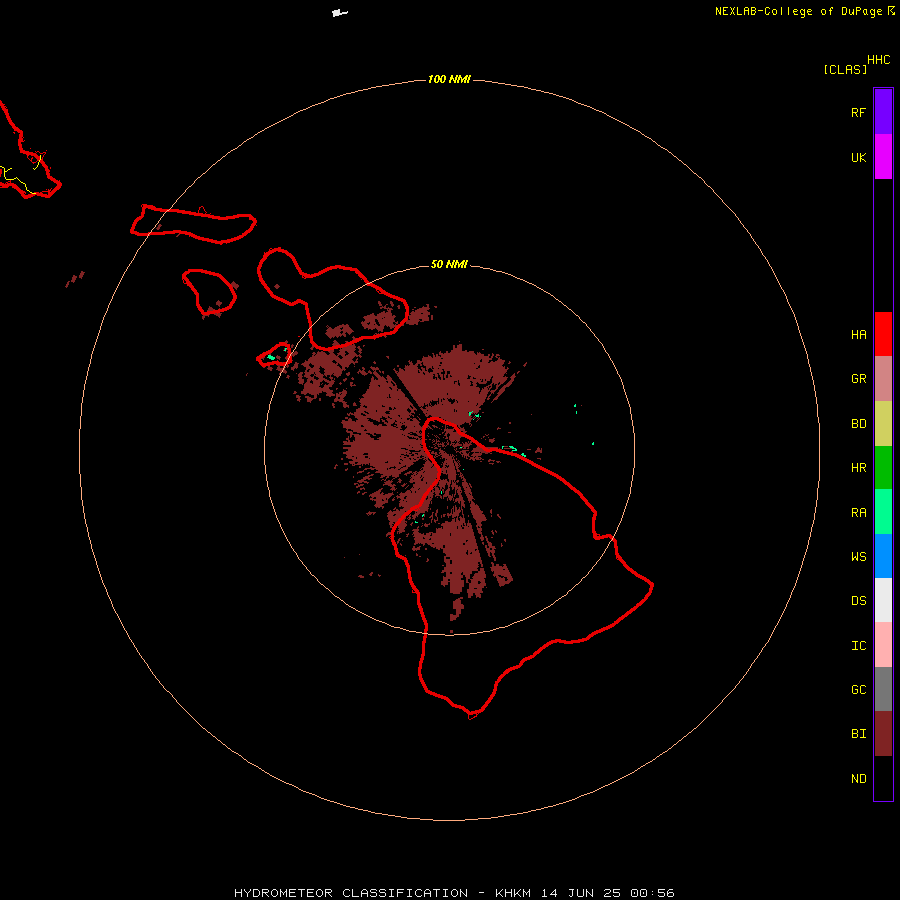Select the DS white legend swatch

[883, 600]
